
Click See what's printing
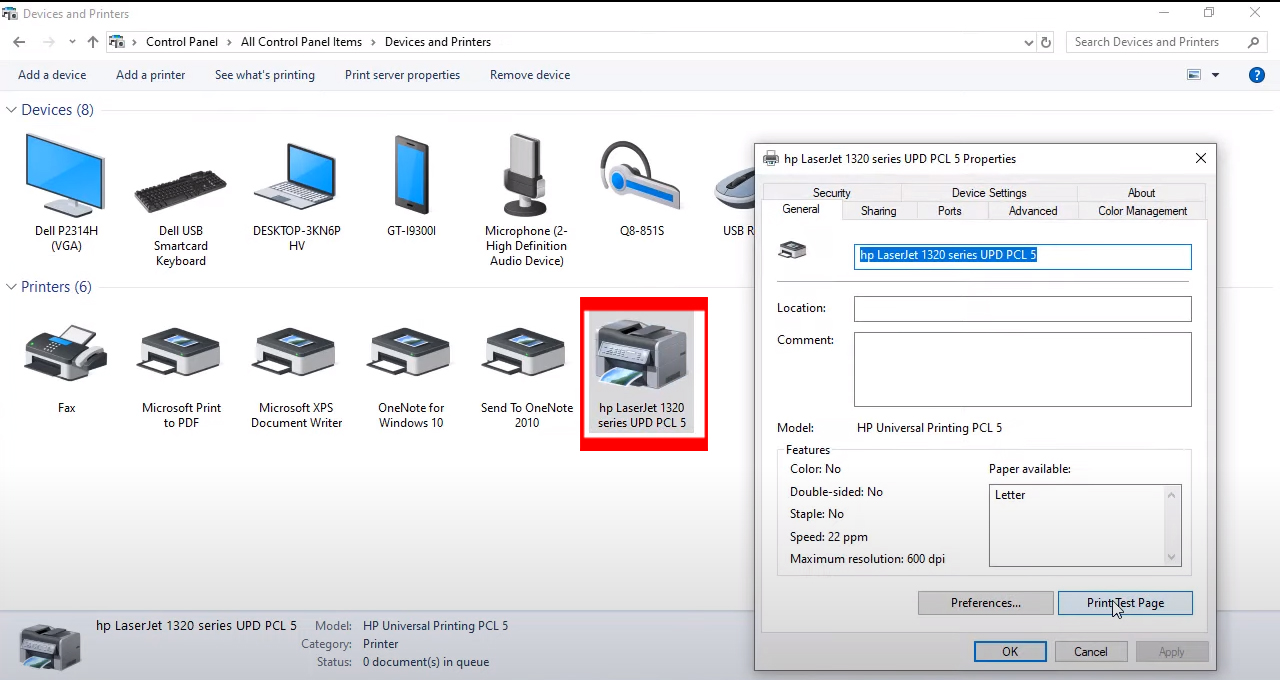(265, 75)
